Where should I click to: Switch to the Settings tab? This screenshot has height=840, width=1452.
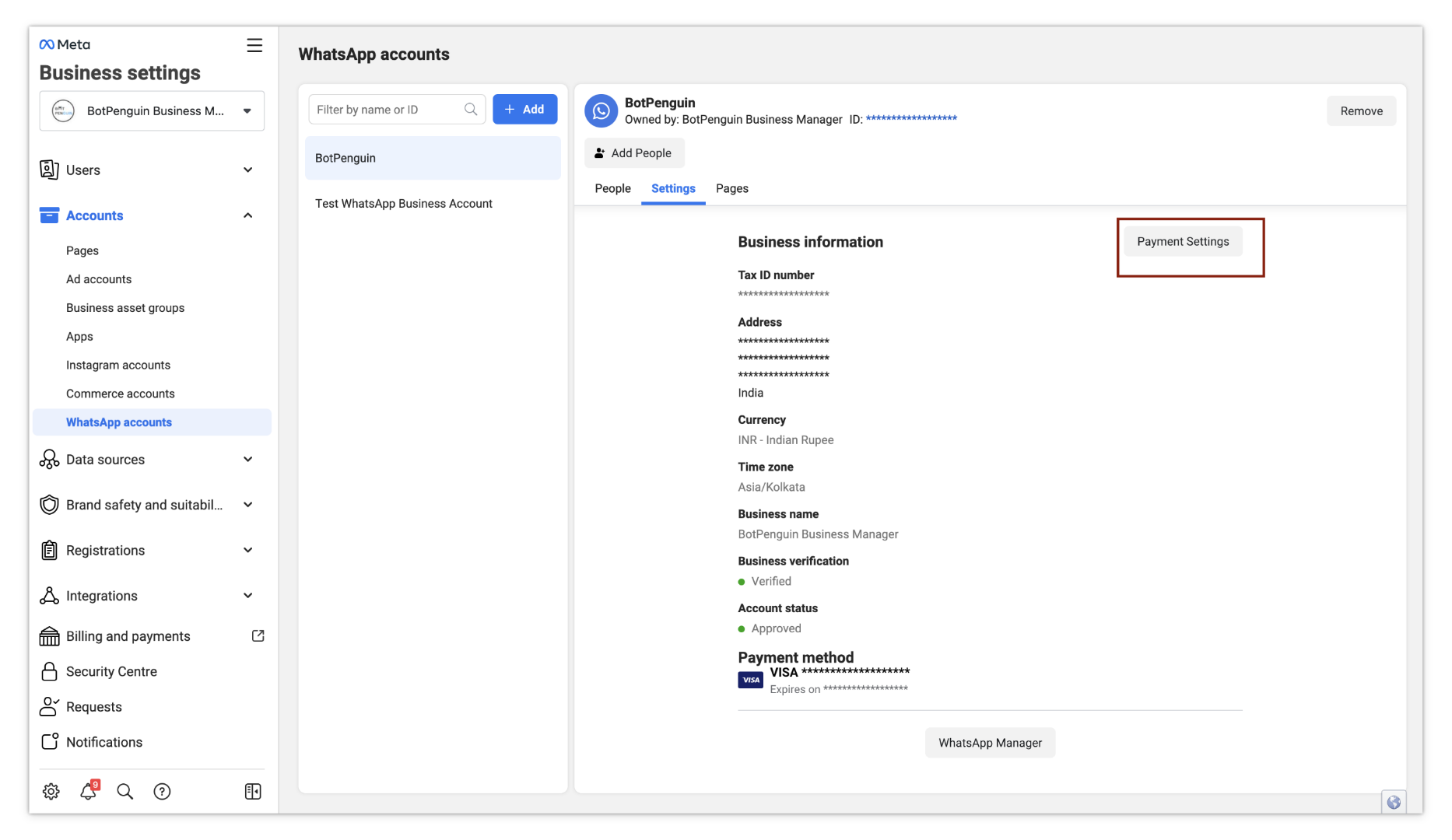(x=673, y=188)
